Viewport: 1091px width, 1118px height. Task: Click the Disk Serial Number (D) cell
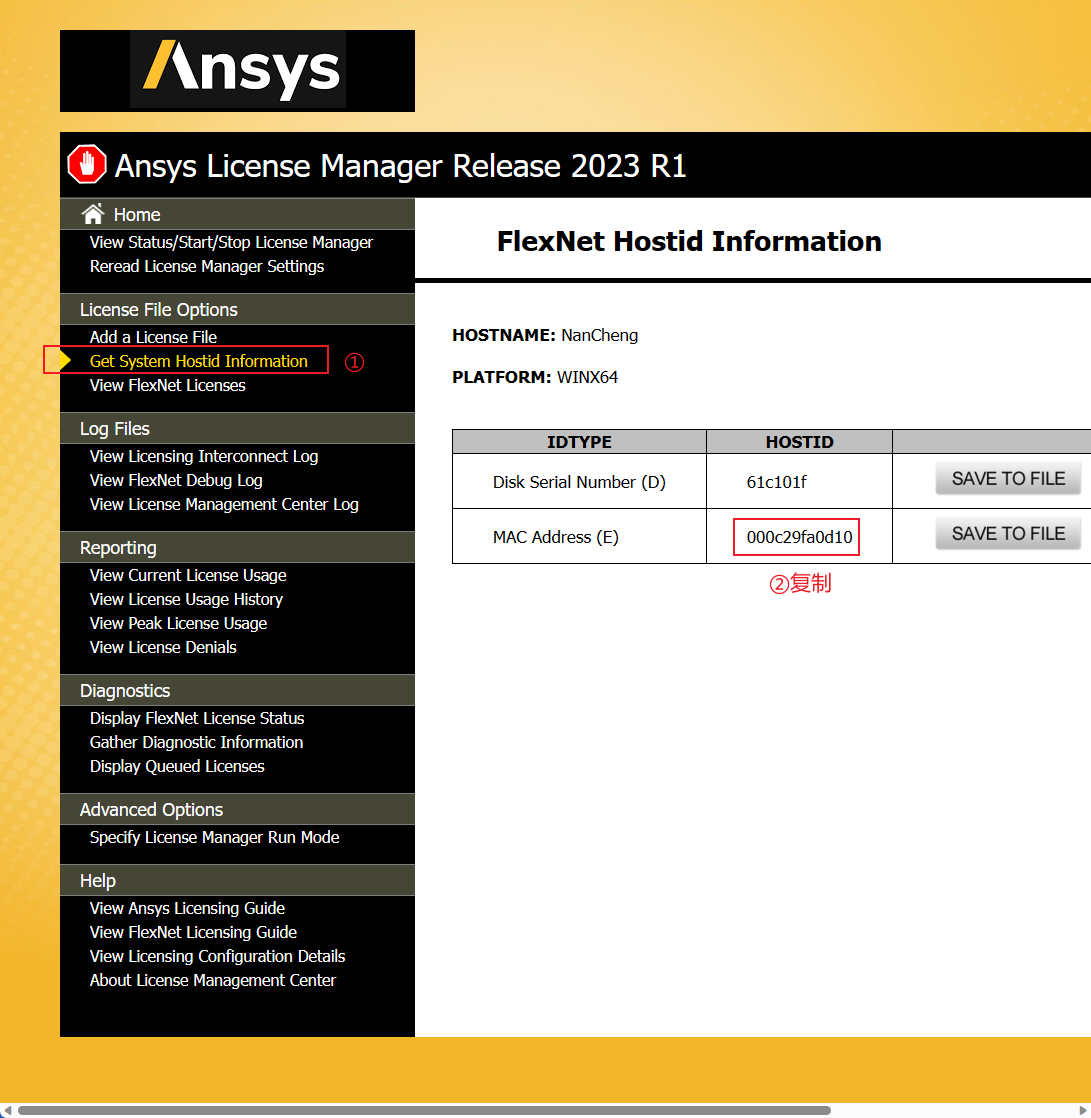point(579,483)
